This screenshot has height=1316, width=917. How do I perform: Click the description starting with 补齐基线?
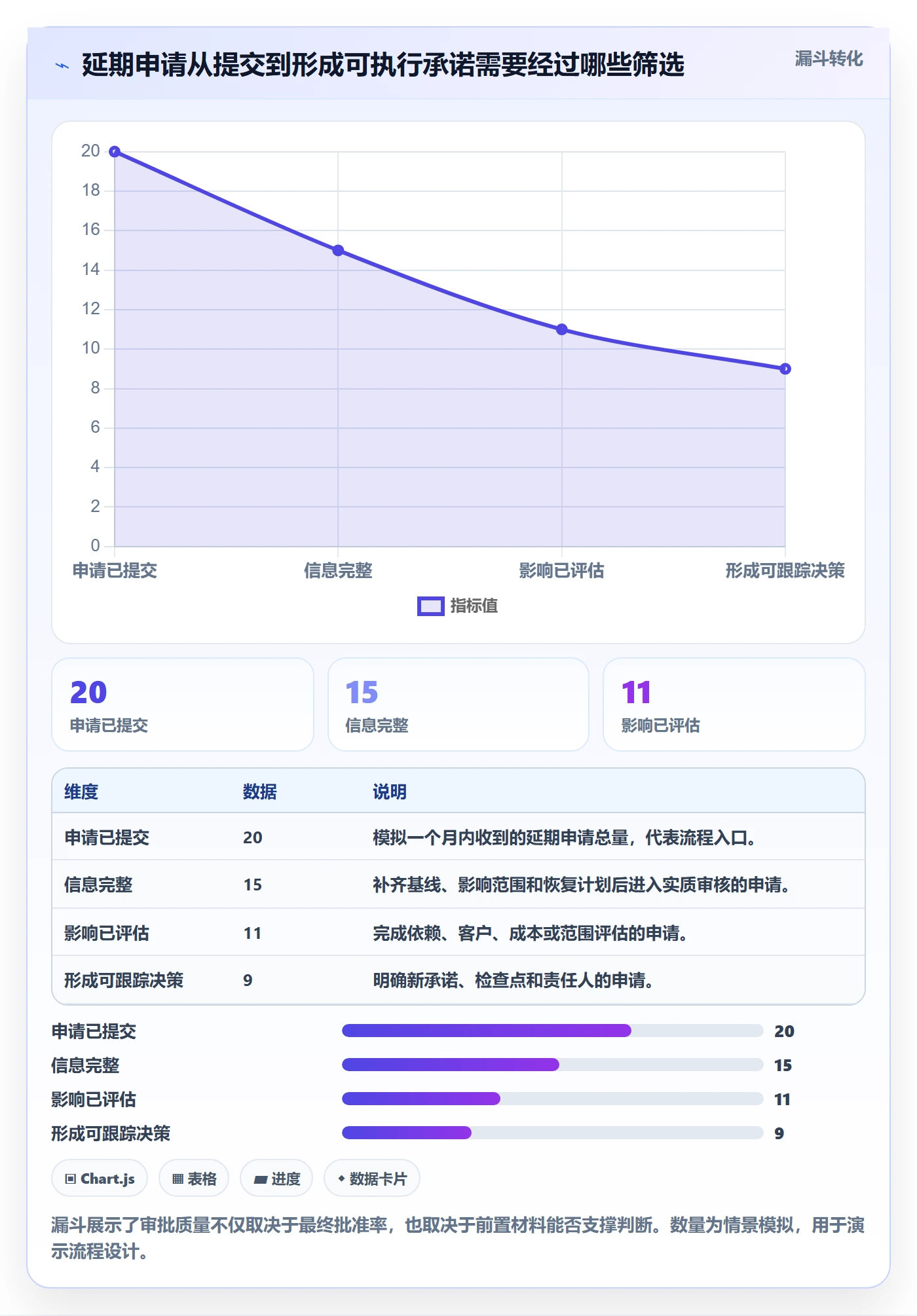(x=583, y=885)
